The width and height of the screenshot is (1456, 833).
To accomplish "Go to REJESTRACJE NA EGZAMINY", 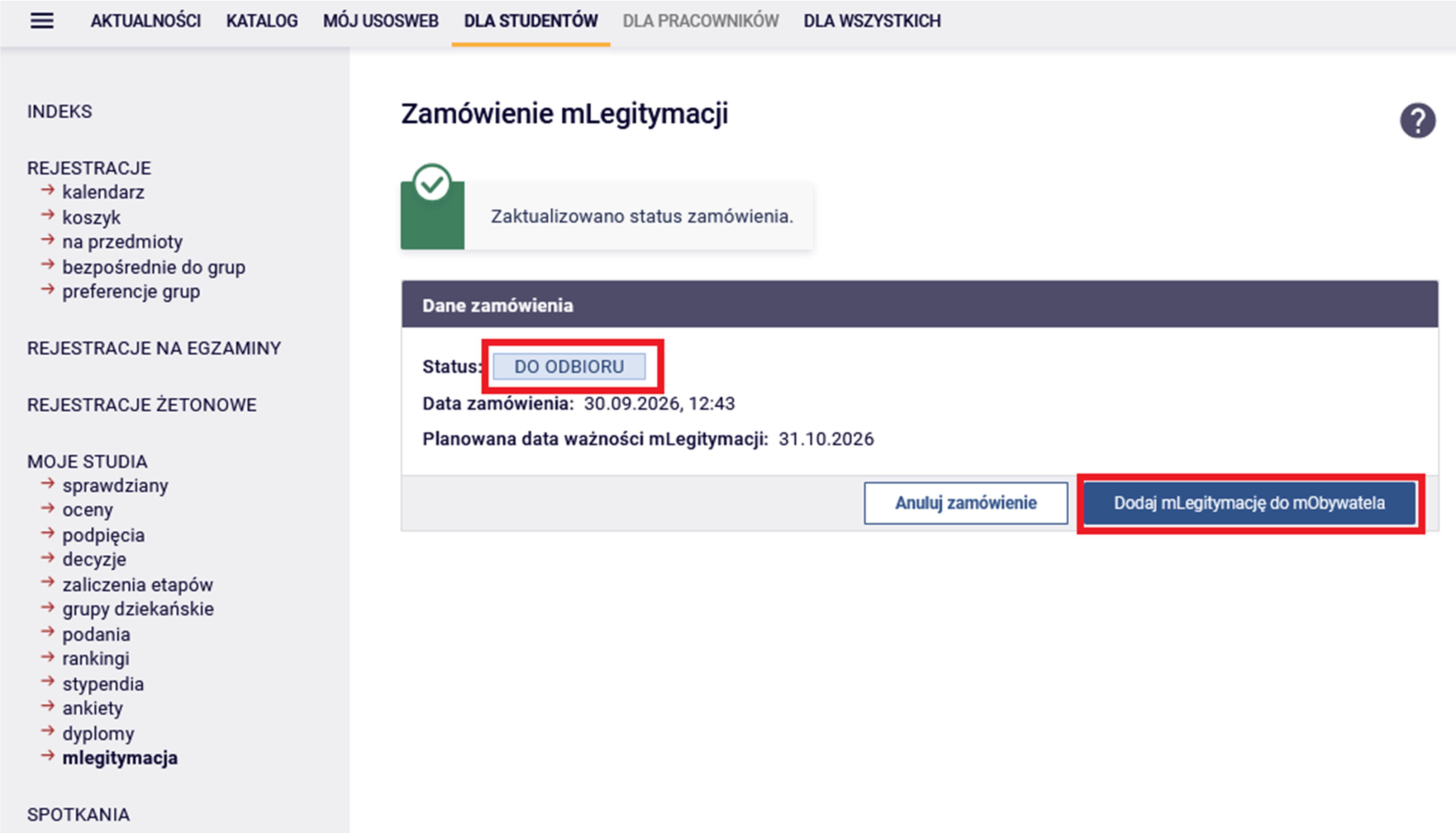I will pos(154,348).
